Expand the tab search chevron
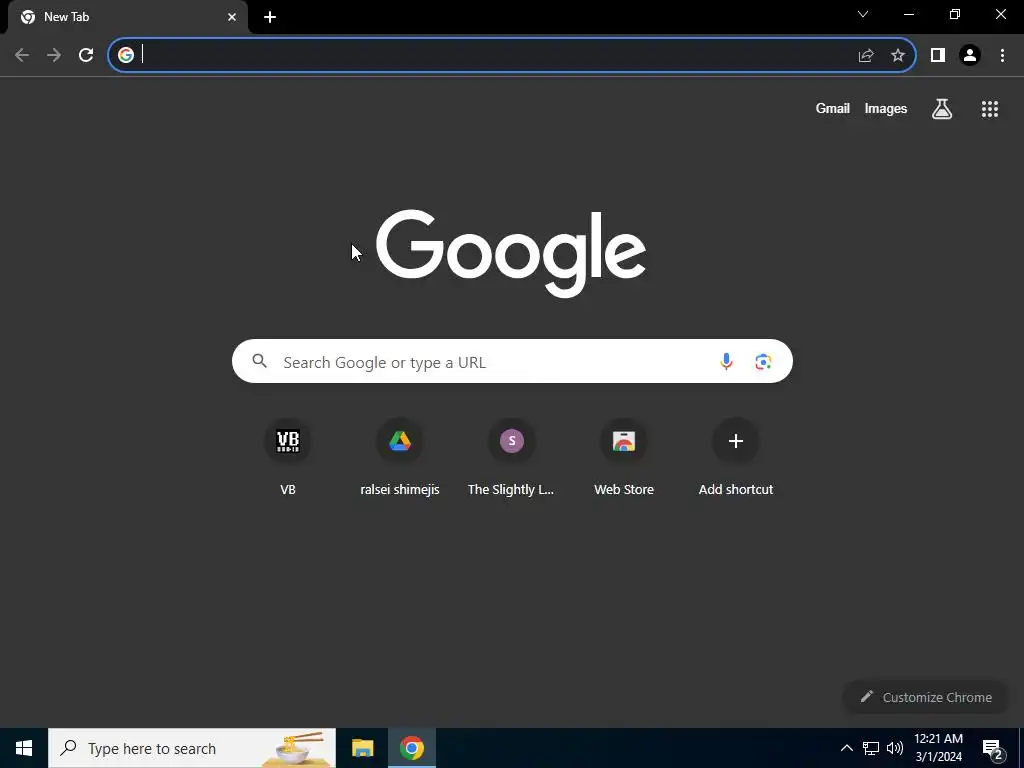Viewport: 1024px width, 768px height. [863, 14]
